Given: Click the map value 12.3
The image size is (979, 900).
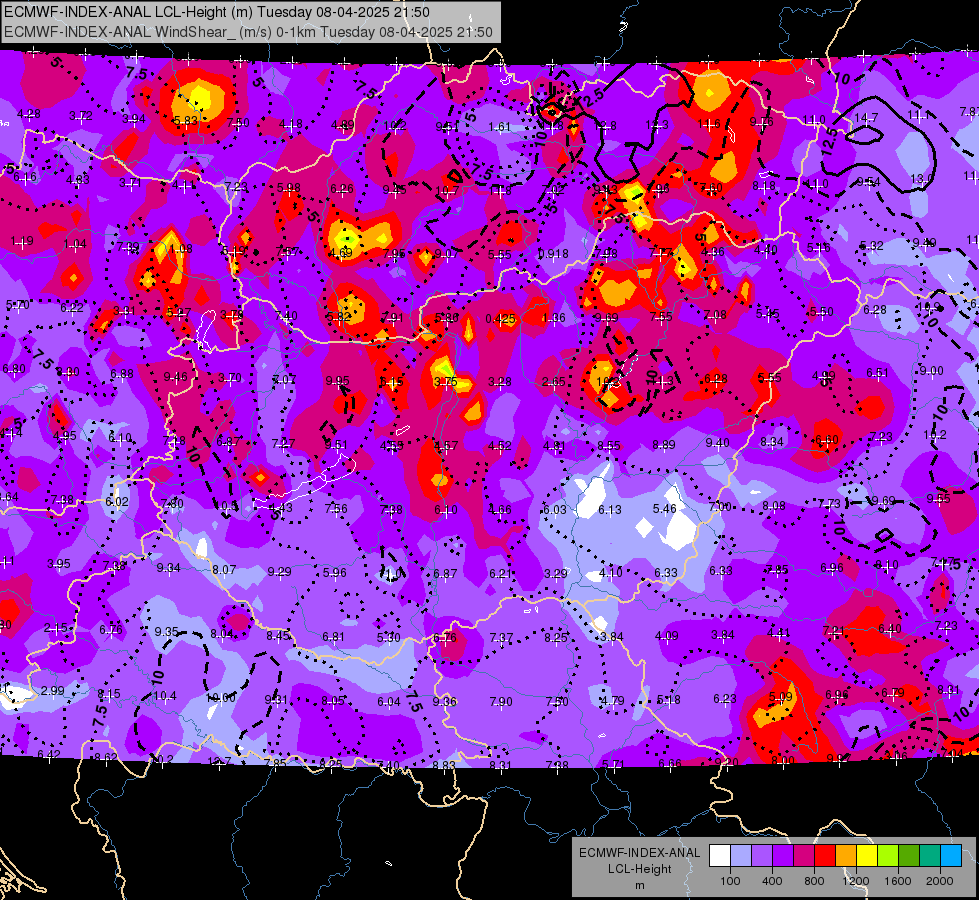Looking at the screenshot, I should [657, 125].
